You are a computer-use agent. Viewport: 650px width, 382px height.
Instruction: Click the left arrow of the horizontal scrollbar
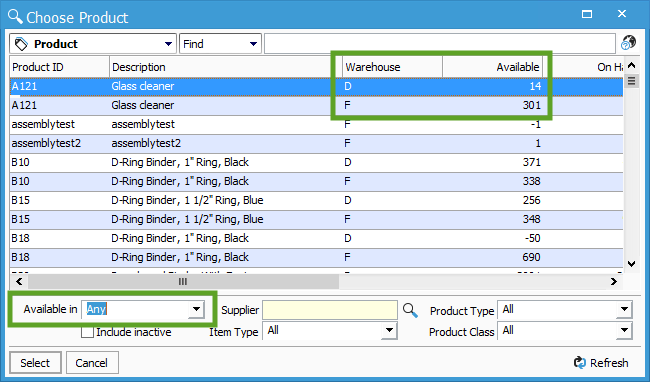coord(19,282)
